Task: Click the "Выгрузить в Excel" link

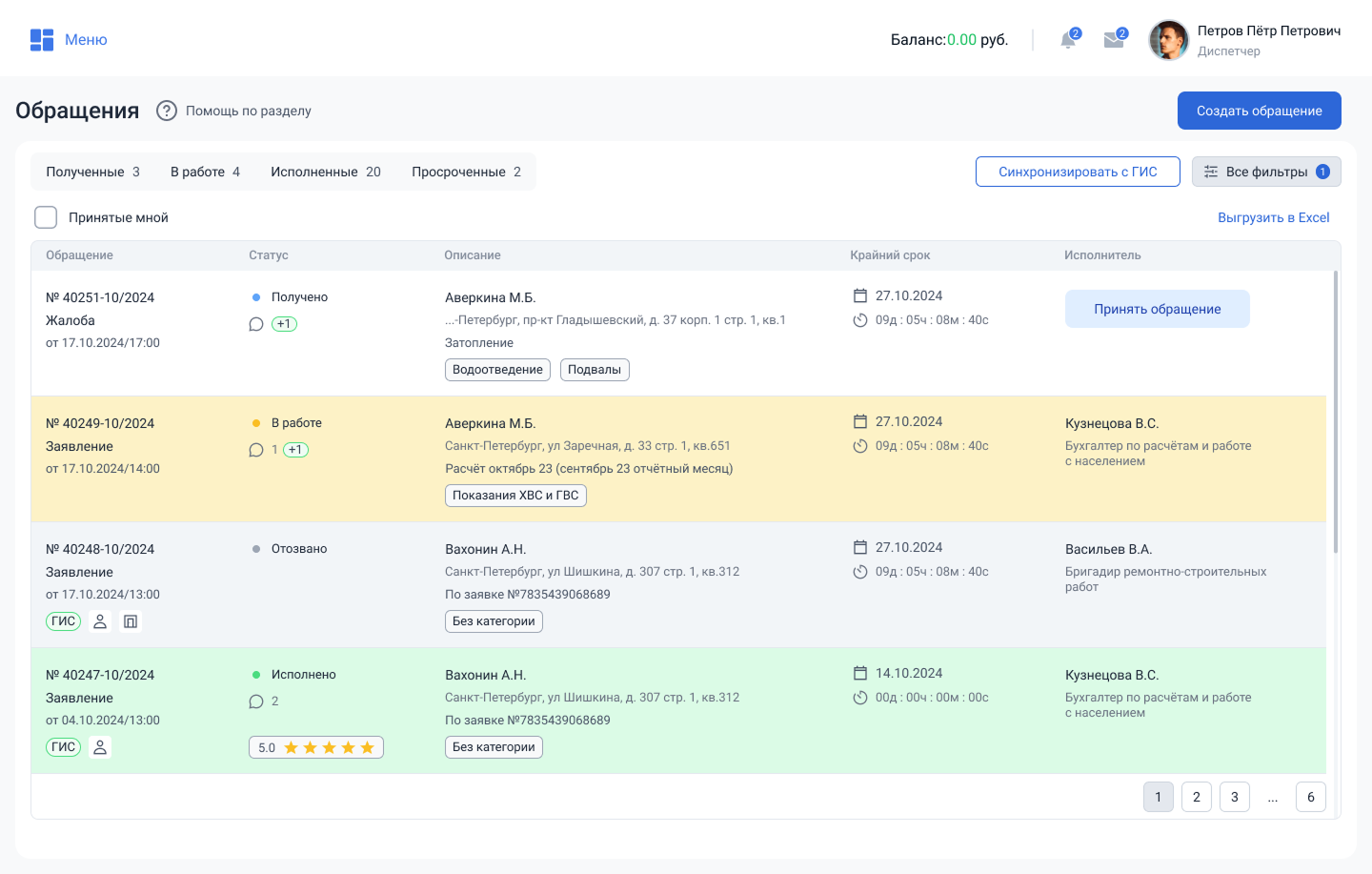Action: click(x=1273, y=217)
